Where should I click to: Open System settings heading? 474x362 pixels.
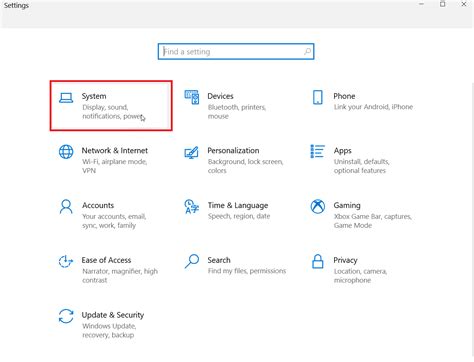(94, 96)
